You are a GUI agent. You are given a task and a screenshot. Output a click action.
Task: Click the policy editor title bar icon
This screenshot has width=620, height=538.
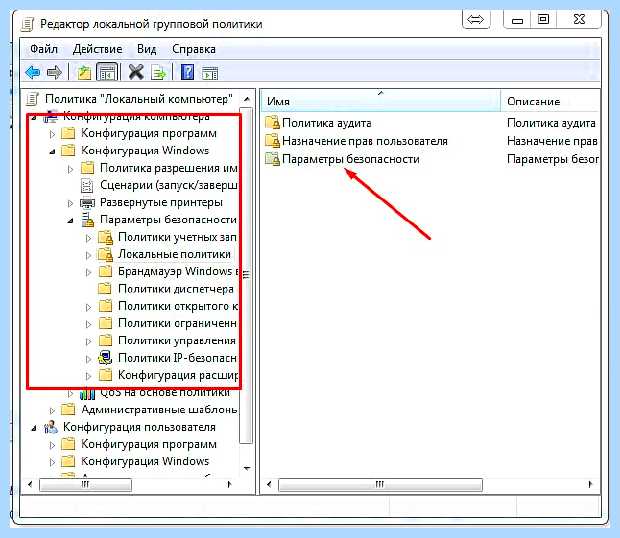pyautogui.click(x=27, y=24)
